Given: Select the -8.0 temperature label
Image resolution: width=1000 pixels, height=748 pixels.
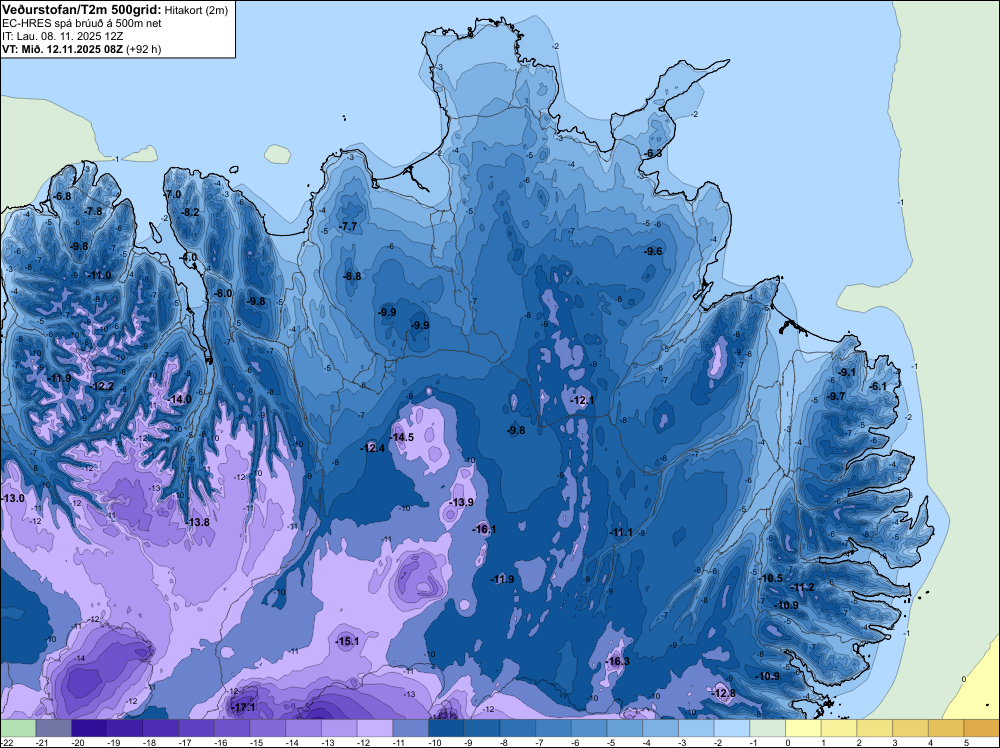Looking at the screenshot, I should click(223, 293).
